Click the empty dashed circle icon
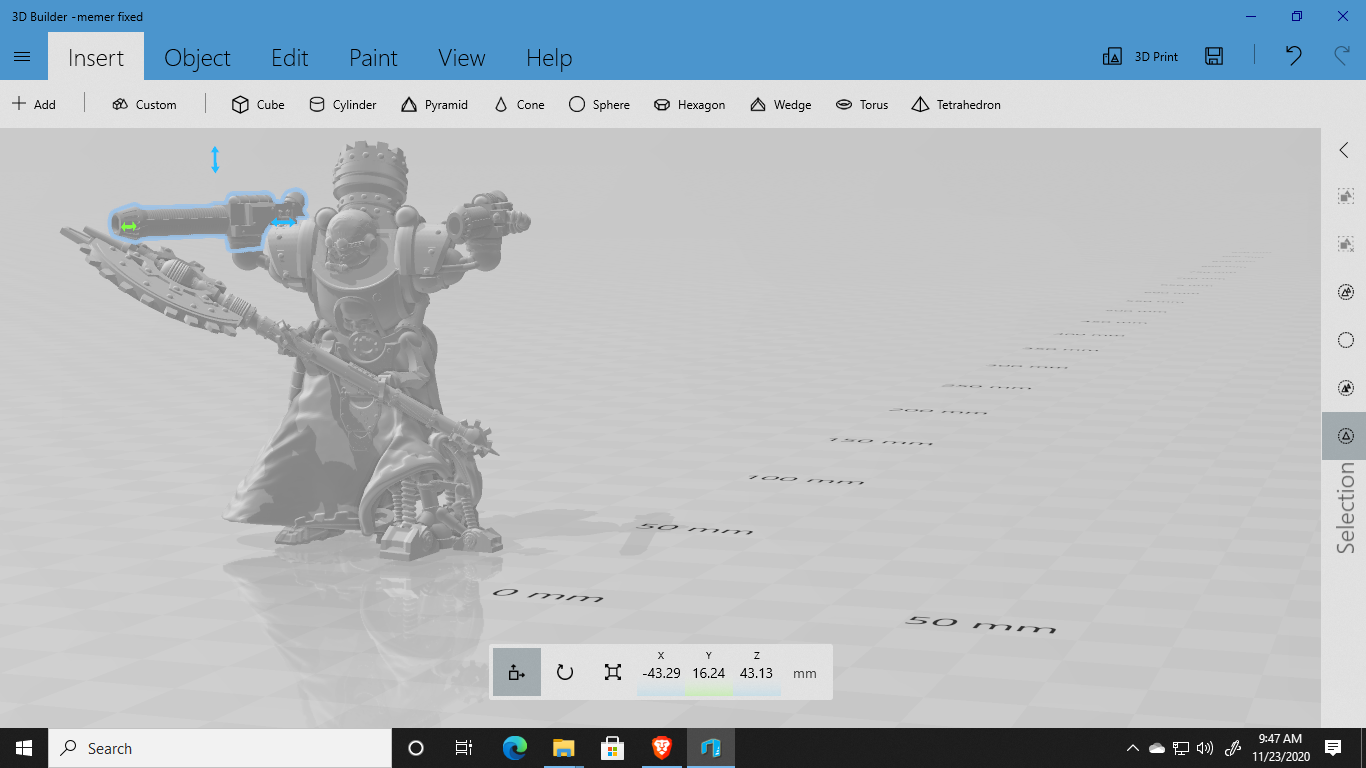Image resolution: width=1366 pixels, height=768 pixels. click(x=1346, y=340)
